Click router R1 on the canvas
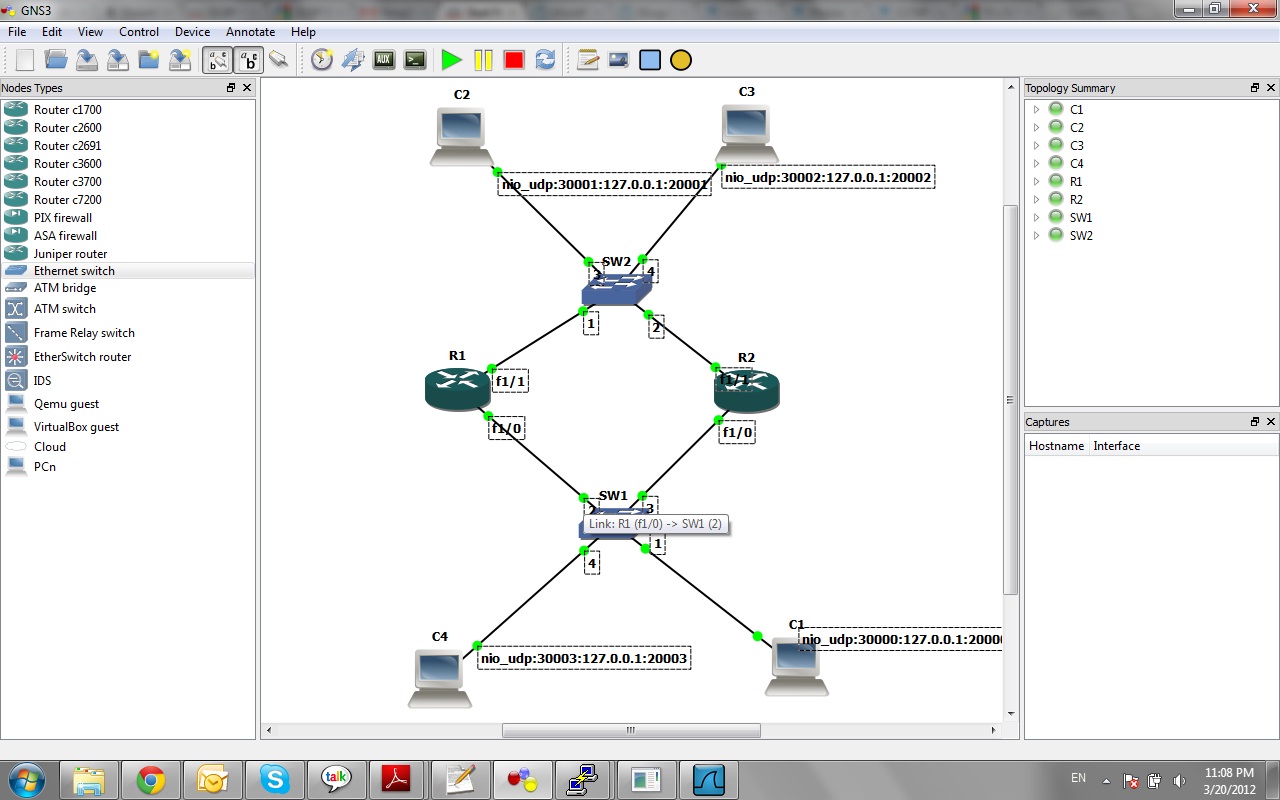1280x800 pixels. point(457,388)
